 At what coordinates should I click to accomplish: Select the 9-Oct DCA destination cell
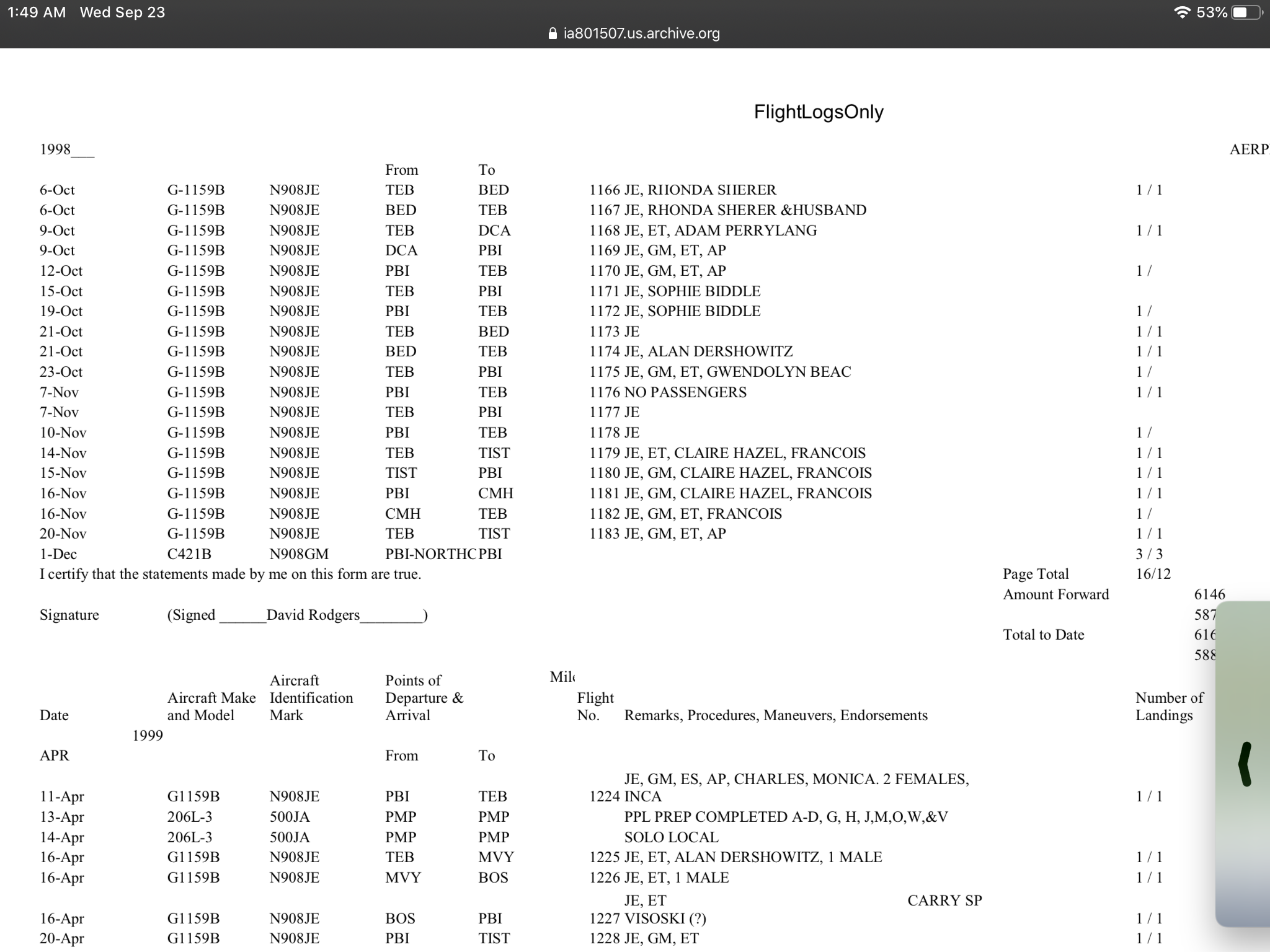pos(494,231)
